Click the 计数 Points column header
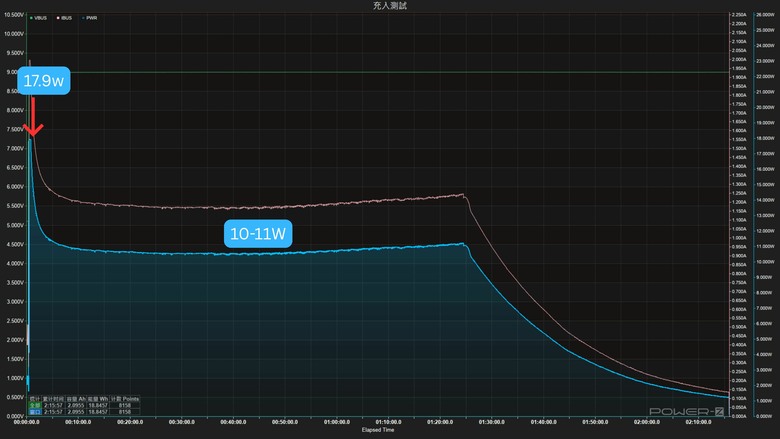The height and width of the screenshot is (439, 780). click(x=125, y=399)
